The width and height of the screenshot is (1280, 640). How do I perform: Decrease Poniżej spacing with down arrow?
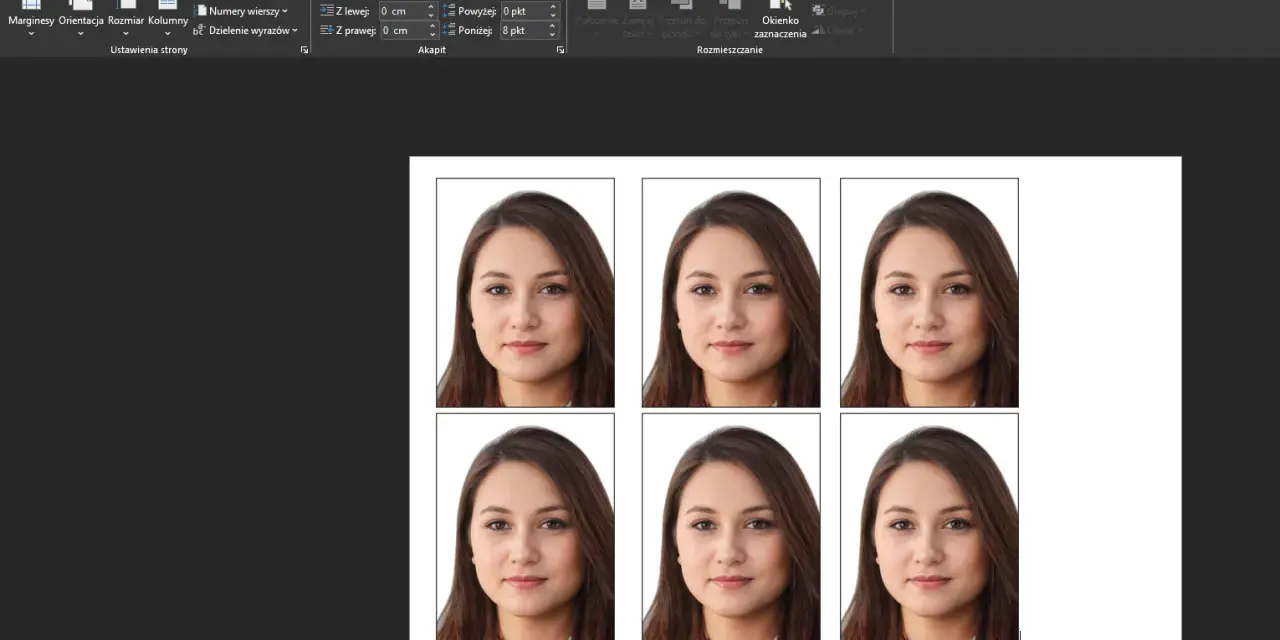[553, 35]
